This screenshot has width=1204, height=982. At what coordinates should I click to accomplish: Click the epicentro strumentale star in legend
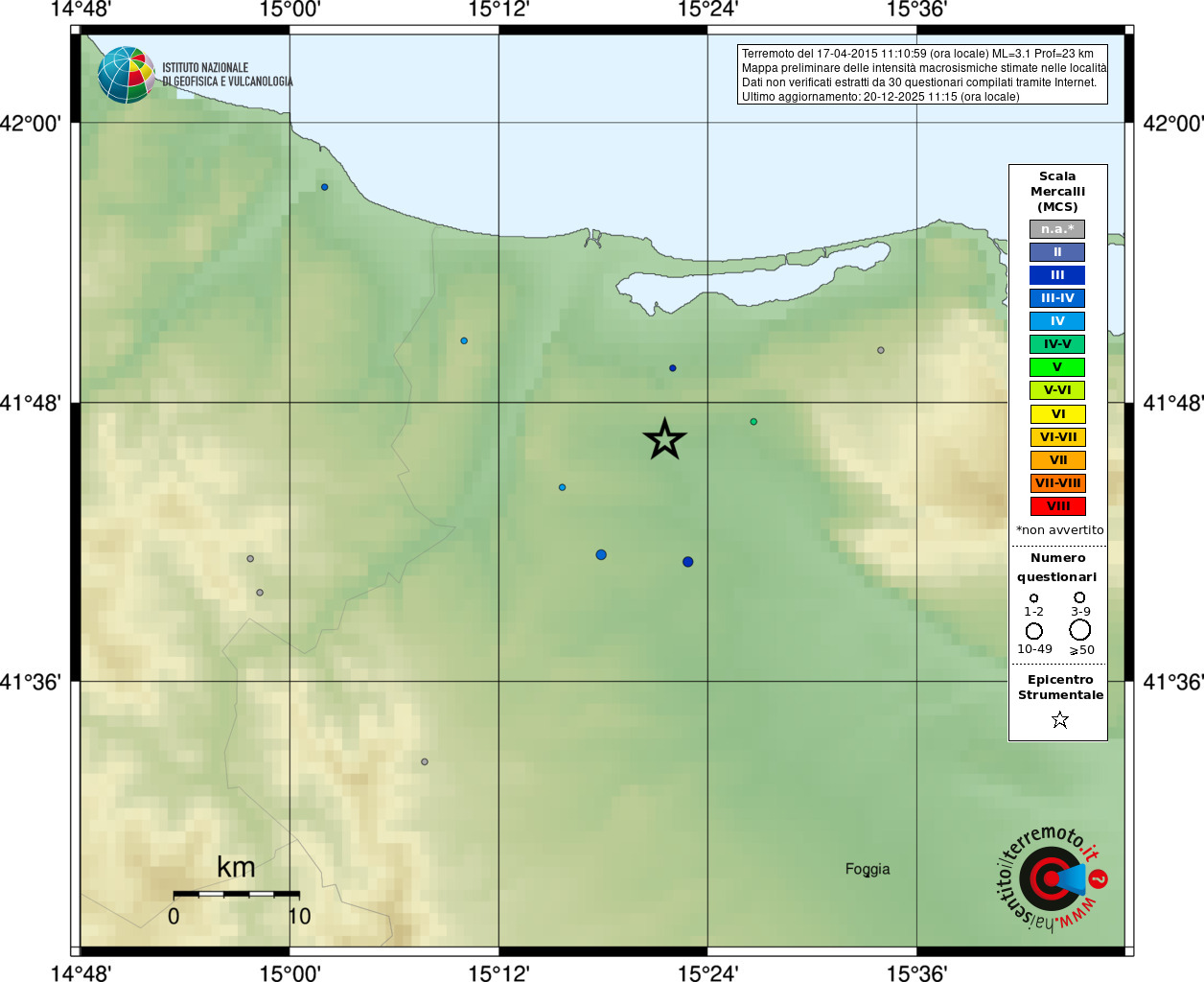1059,719
